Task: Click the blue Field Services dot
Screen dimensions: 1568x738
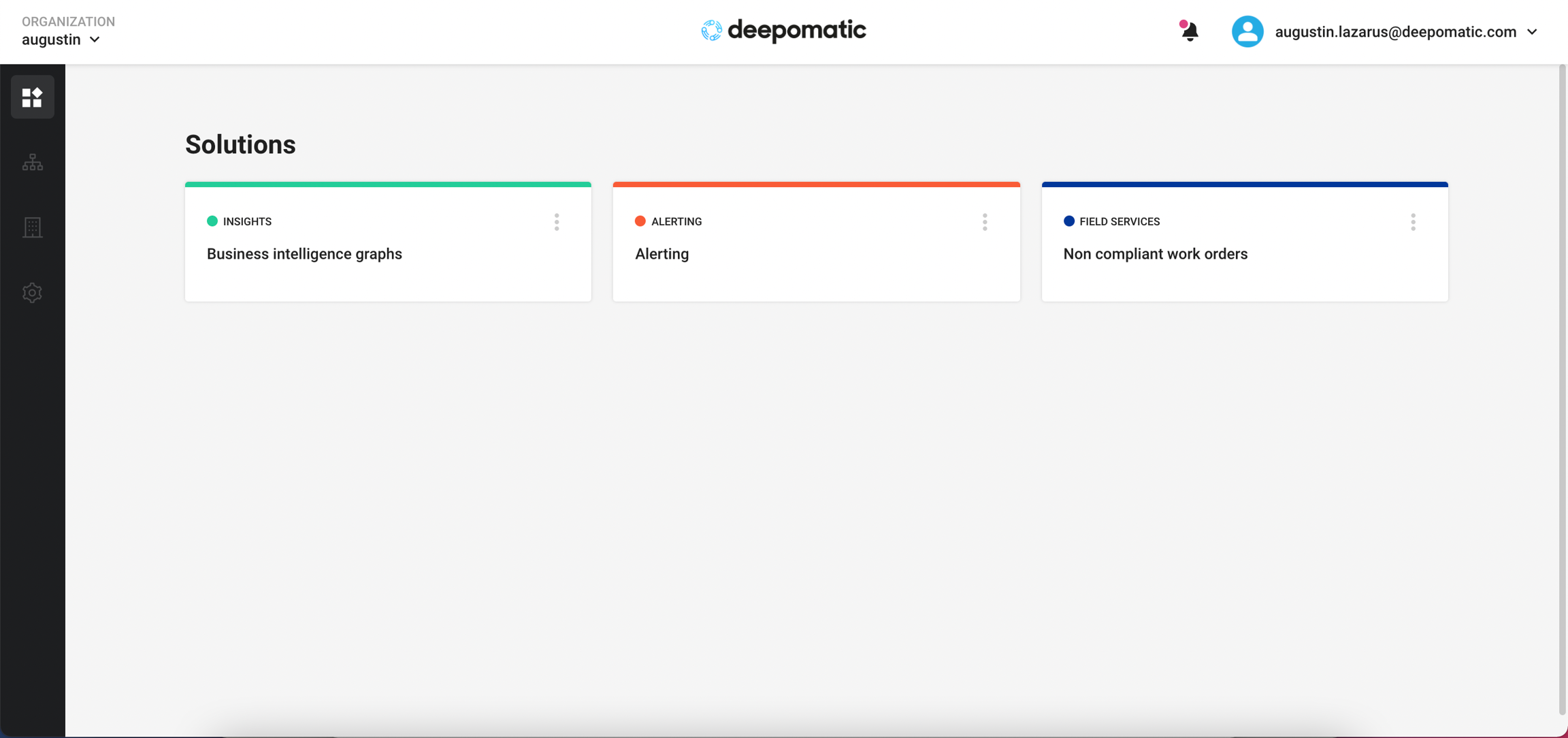Action: coord(1068,221)
